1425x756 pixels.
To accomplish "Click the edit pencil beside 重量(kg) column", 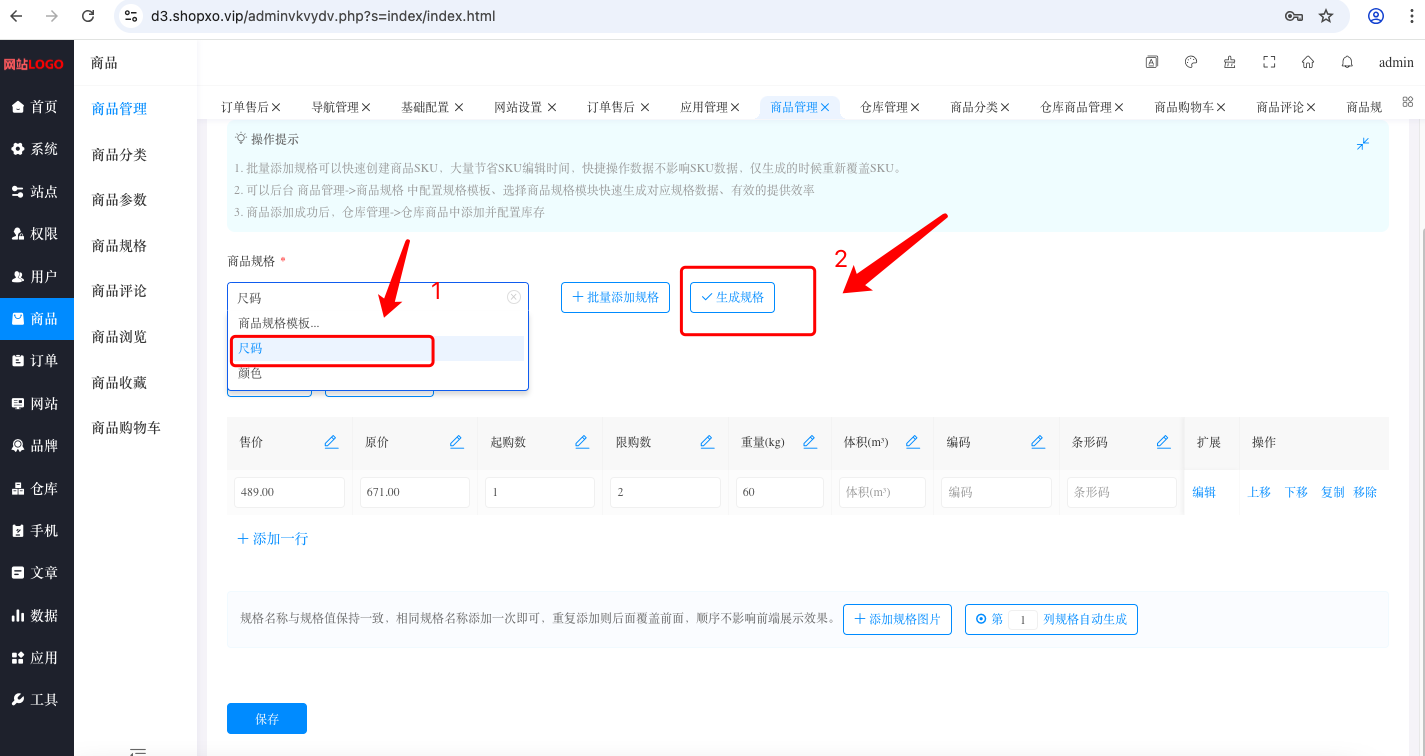I will pyautogui.click(x=810, y=442).
